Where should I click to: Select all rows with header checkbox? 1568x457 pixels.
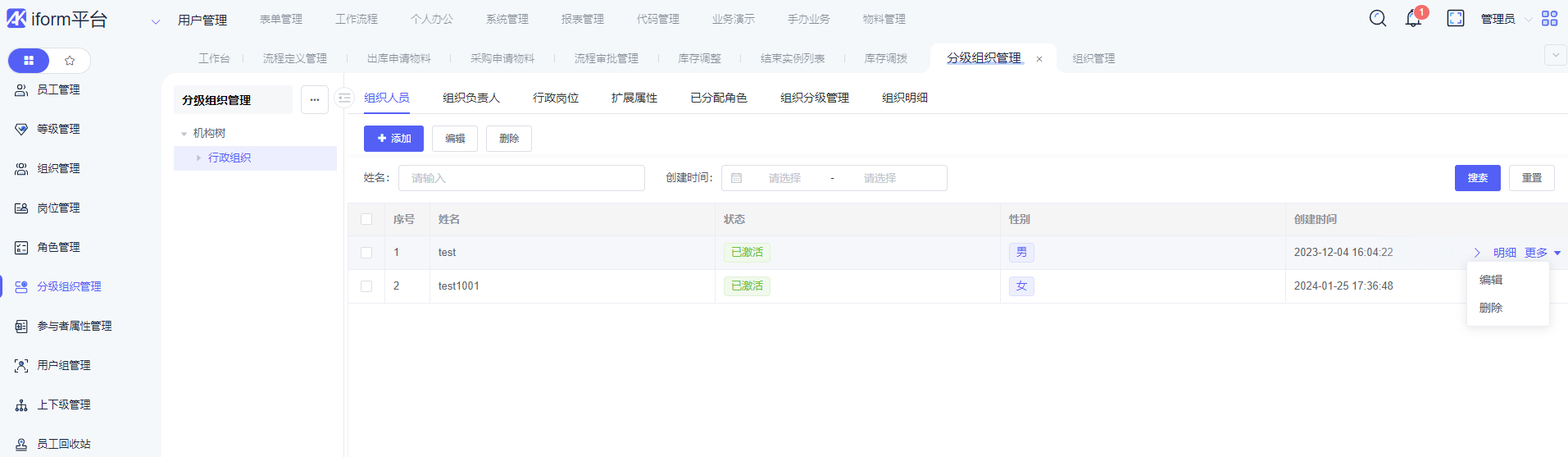point(366,219)
